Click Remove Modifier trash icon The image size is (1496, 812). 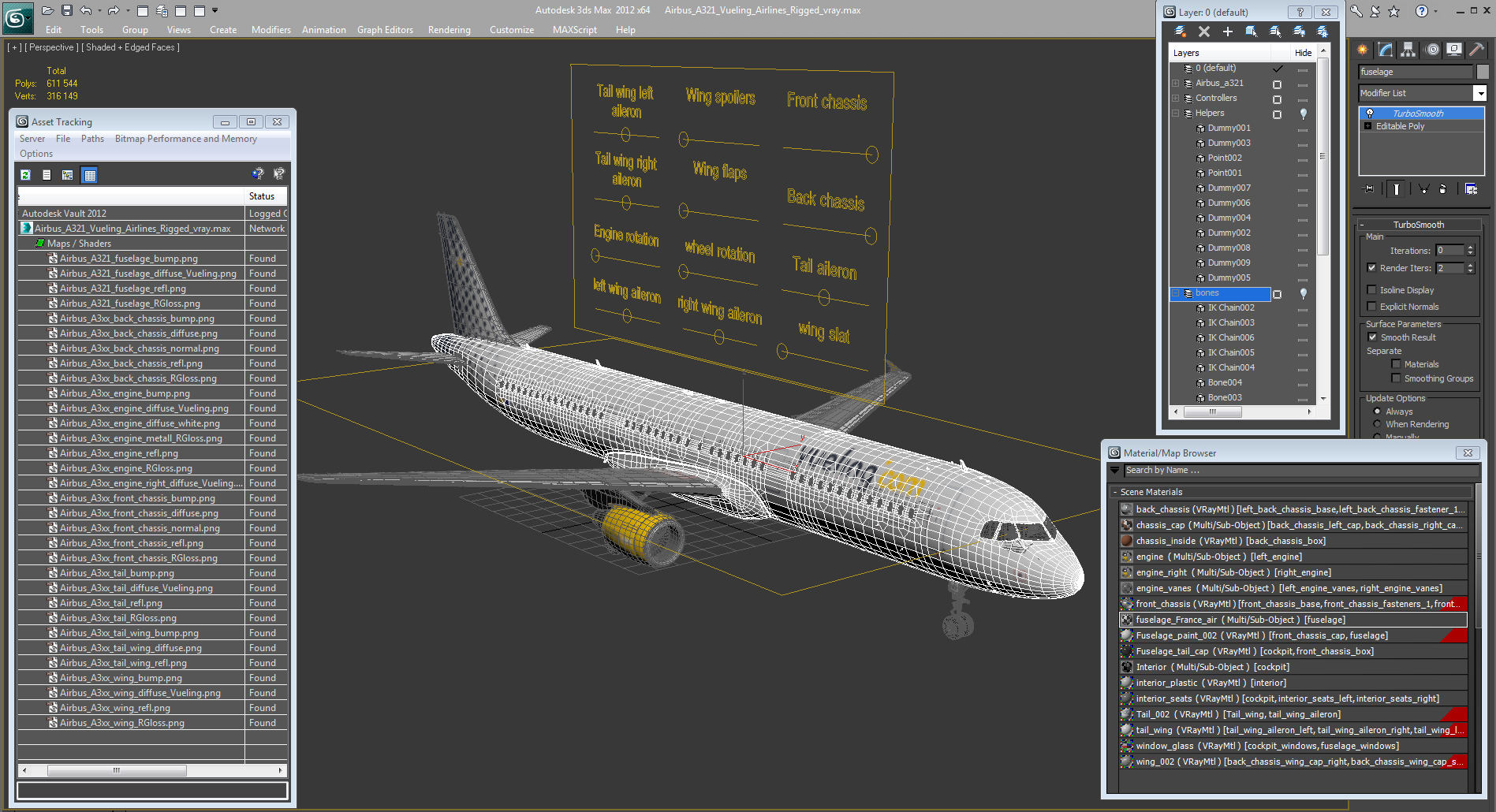coord(1443,189)
